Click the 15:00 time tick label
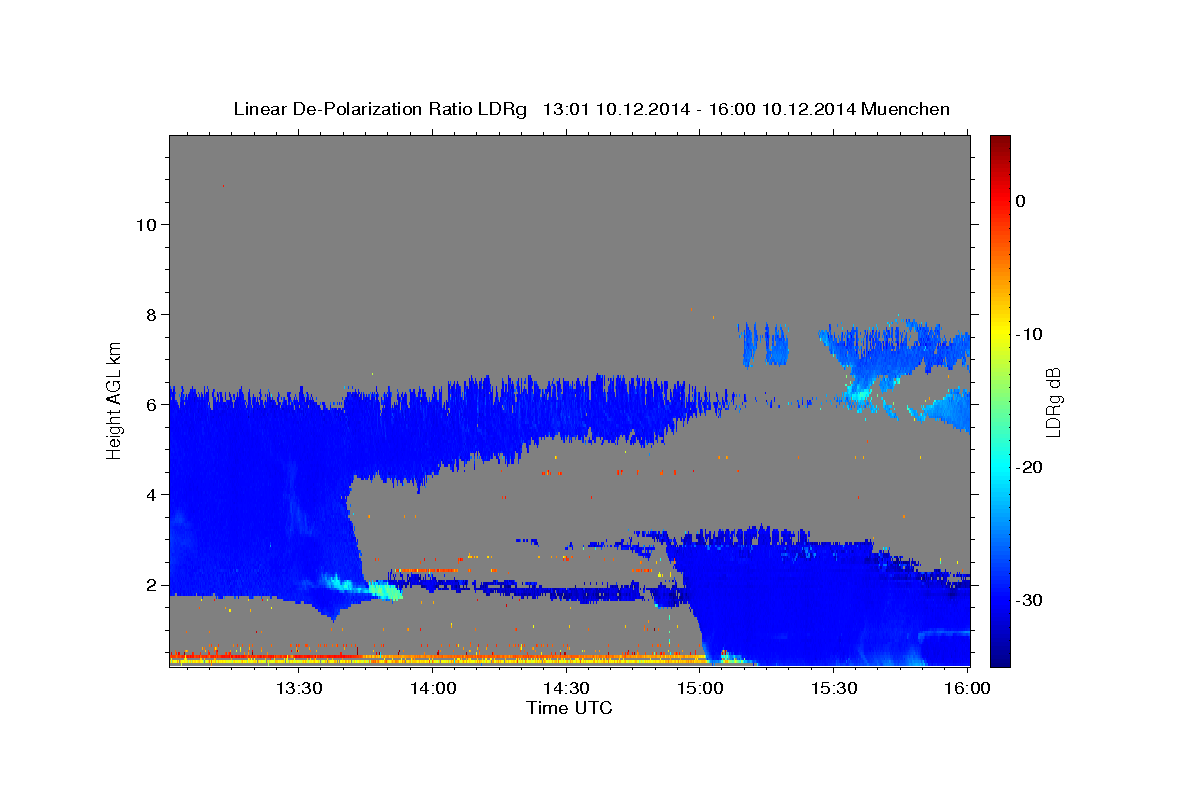The image size is (1200, 800). 700,689
